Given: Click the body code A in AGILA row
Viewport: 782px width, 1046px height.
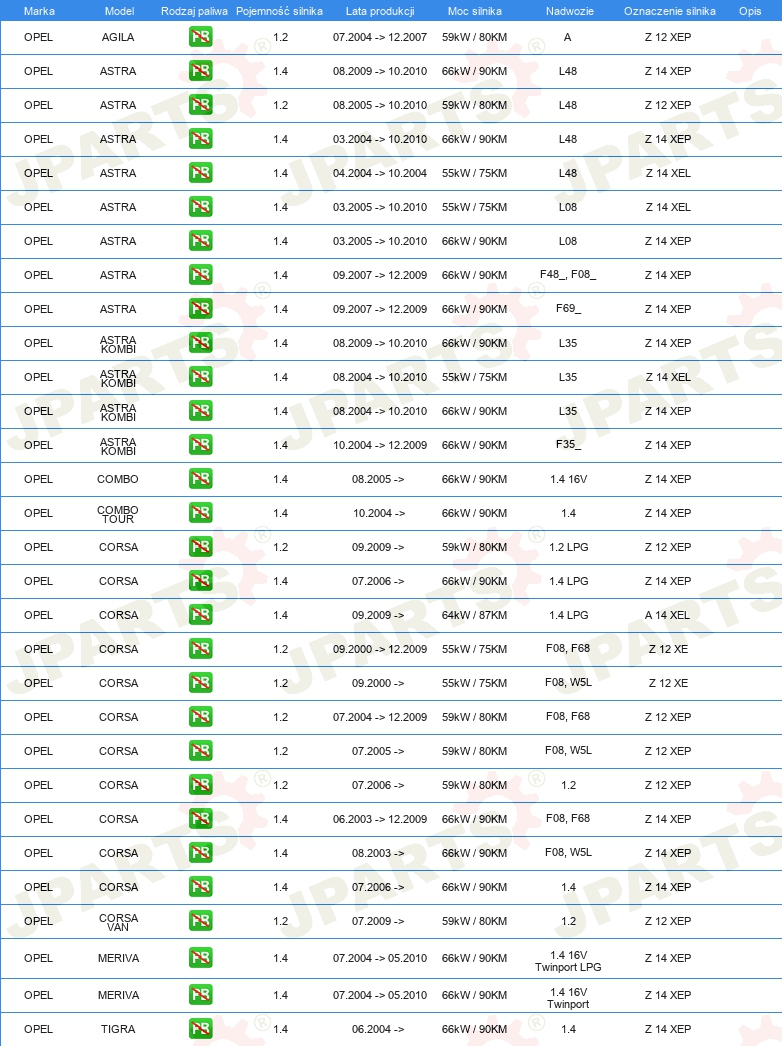Looking at the screenshot, I should pyautogui.click(x=568, y=37).
